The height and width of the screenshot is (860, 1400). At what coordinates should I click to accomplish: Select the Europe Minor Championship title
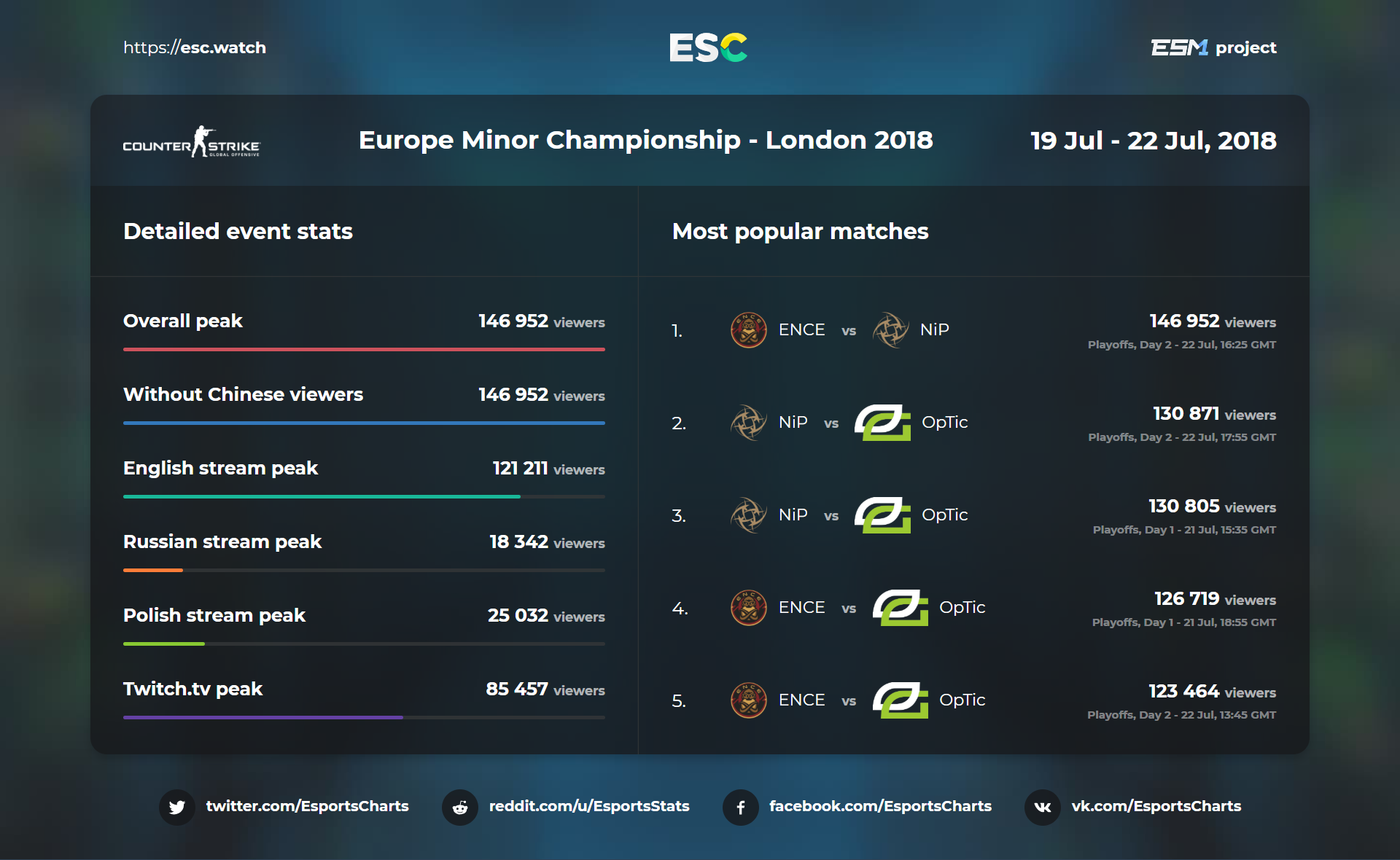click(645, 140)
